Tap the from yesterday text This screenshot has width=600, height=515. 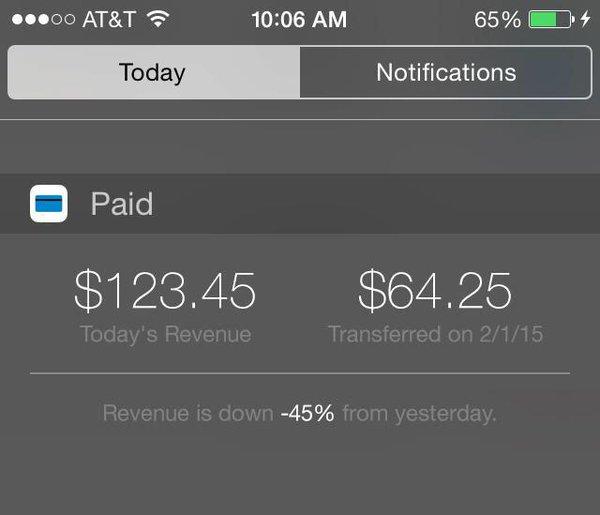click(x=419, y=414)
